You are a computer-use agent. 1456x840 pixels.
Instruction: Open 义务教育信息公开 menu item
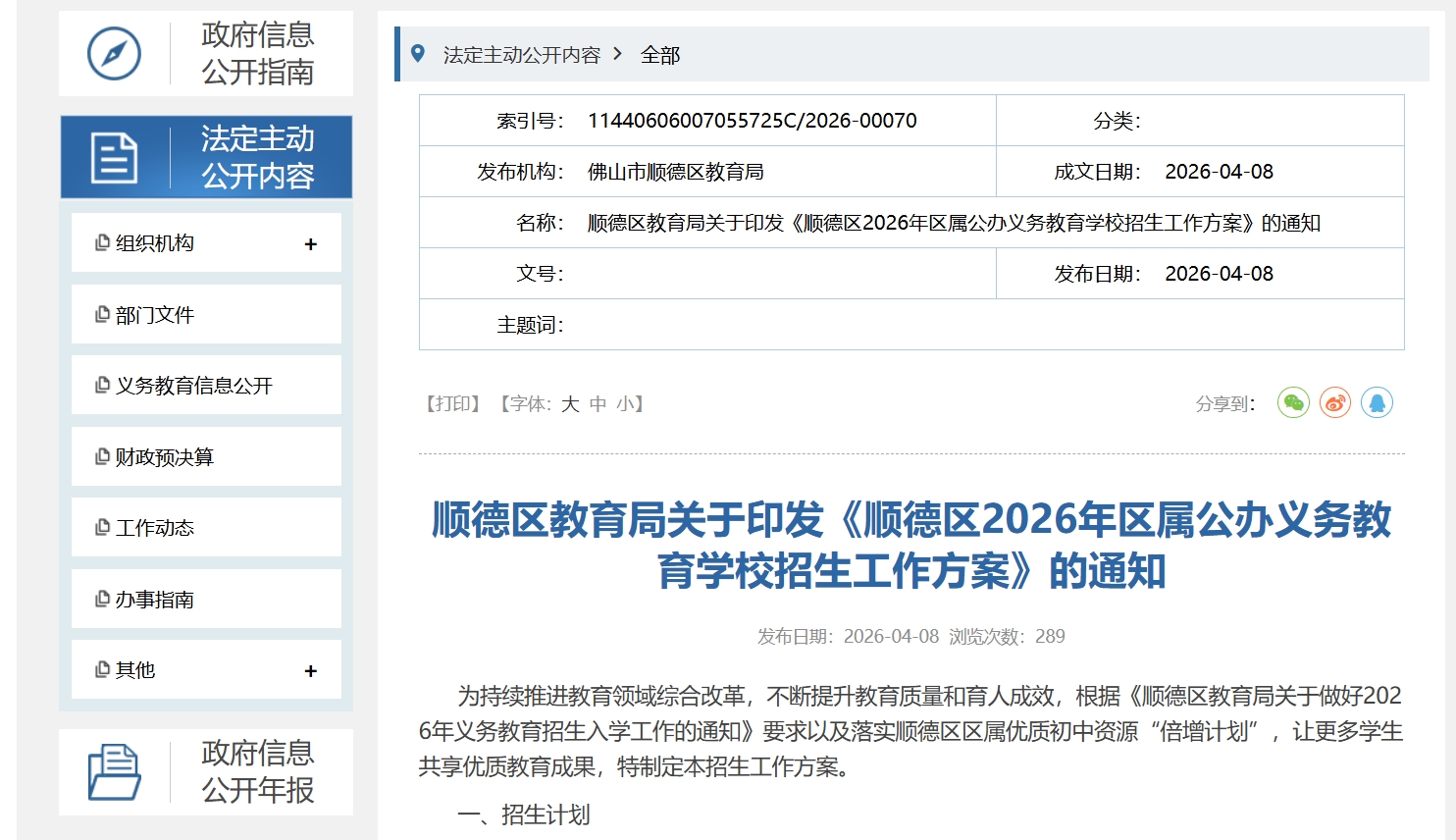coord(193,386)
